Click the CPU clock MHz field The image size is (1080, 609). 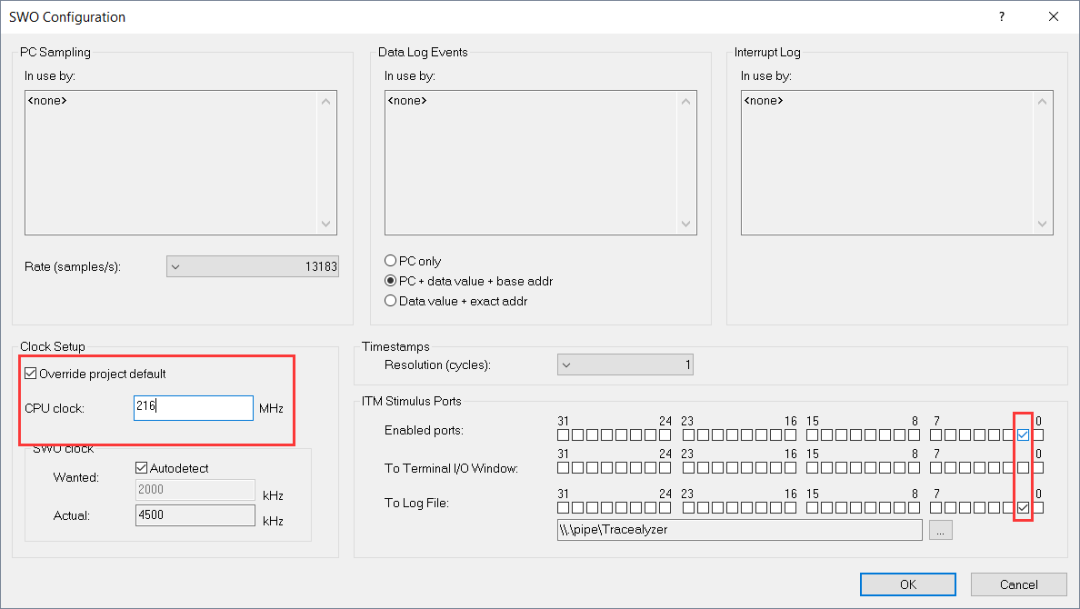(x=194, y=408)
